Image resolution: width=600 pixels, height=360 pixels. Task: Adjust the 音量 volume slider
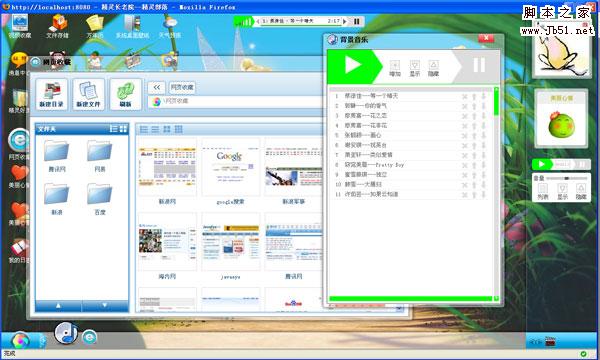[x=567, y=178]
